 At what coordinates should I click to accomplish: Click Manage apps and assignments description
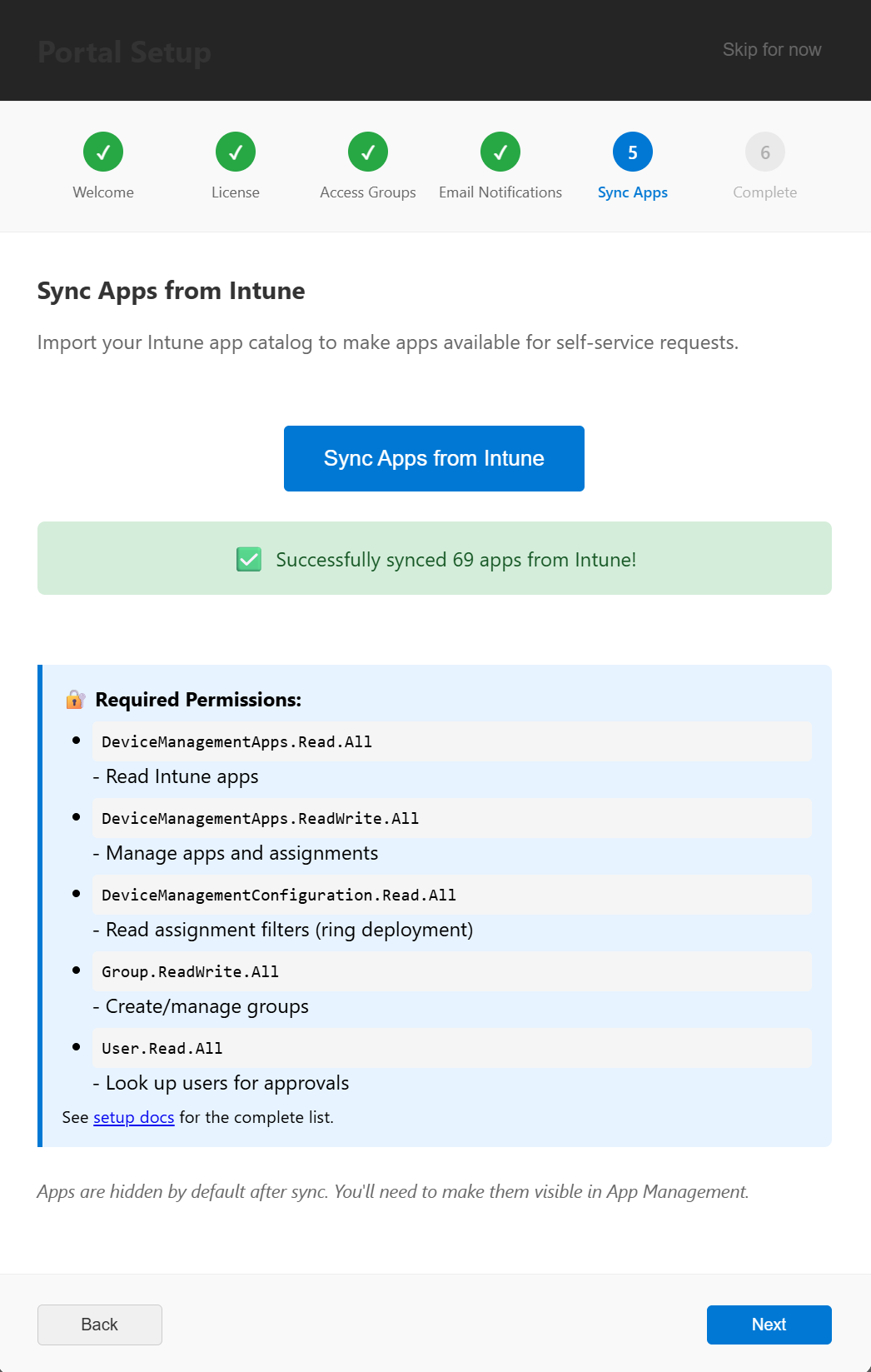pos(236,853)
